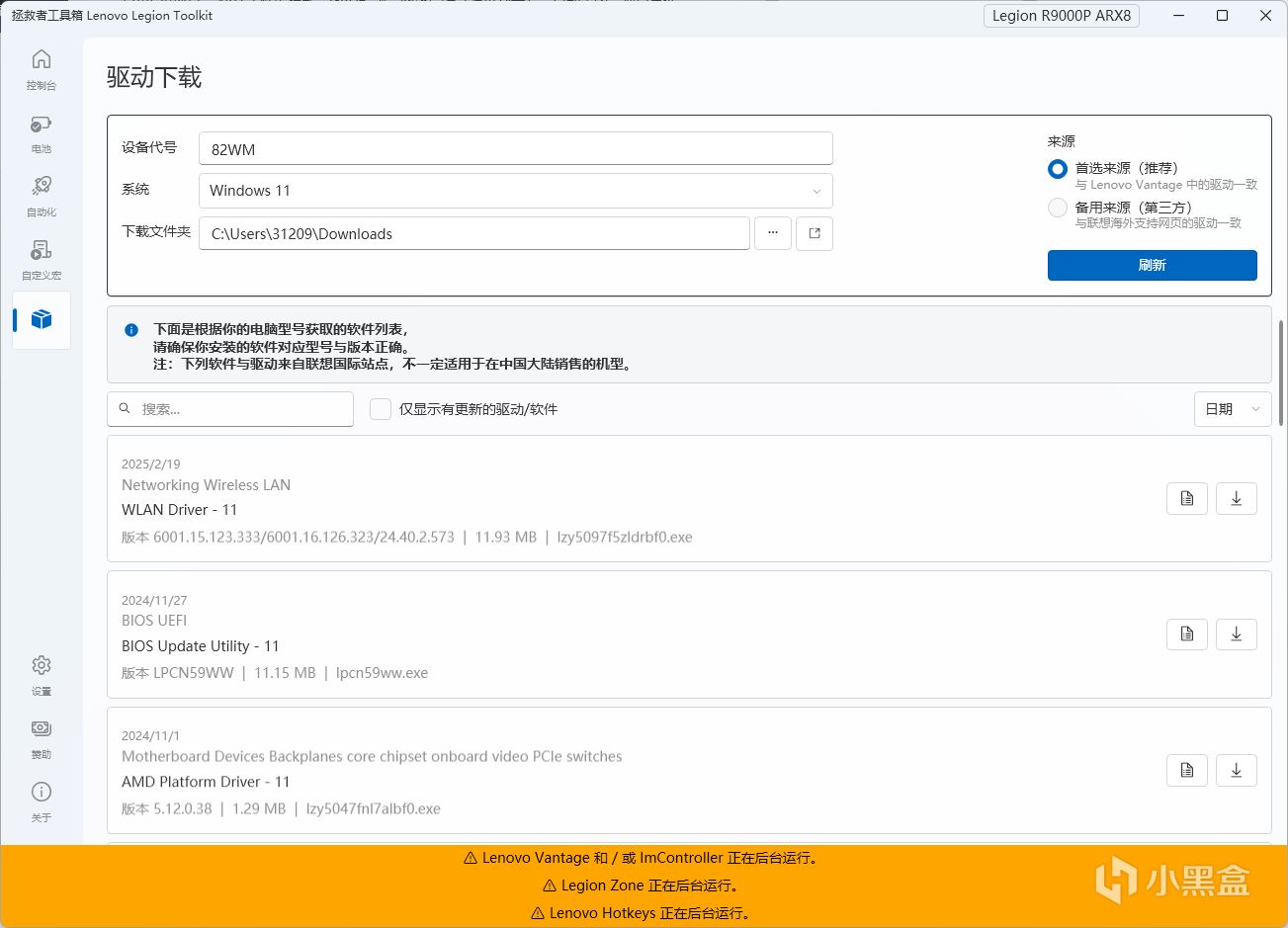Image resolution: width=1288 pixels, height=928 pixels.
Task: Click the 版本 LPCN59WW version text
Action: [178, 673]
